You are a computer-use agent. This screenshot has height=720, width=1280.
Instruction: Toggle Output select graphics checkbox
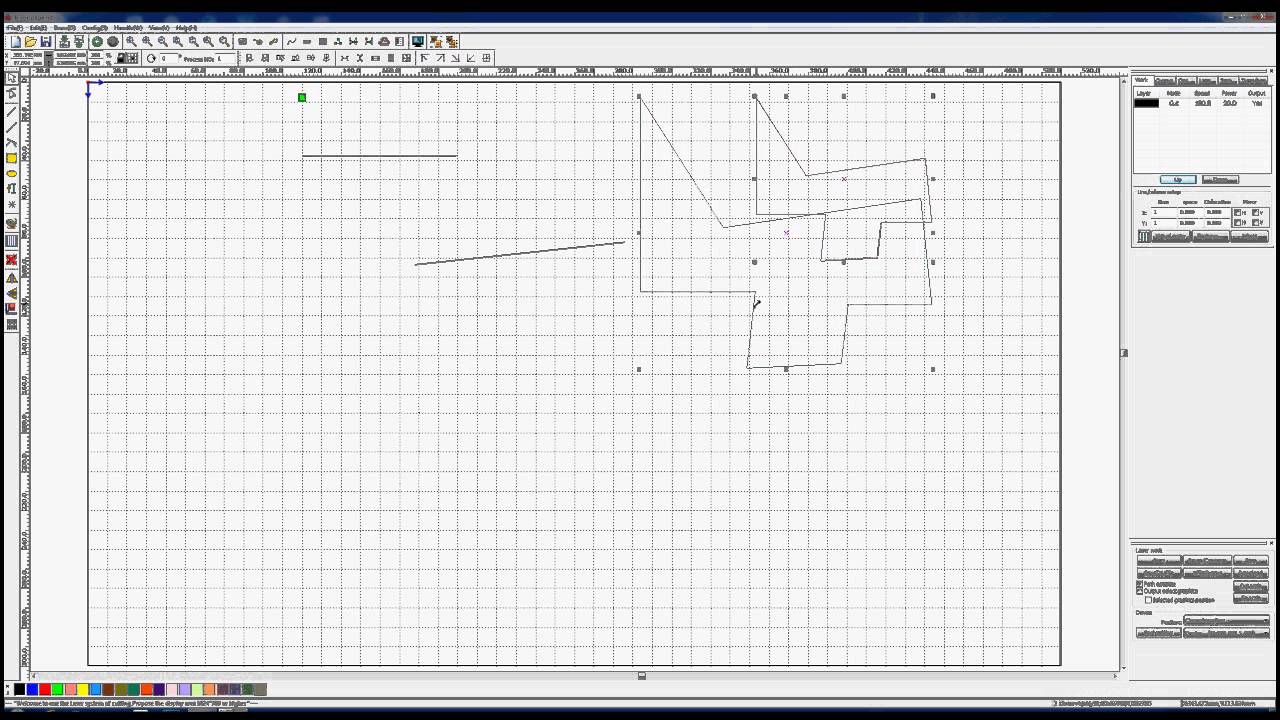pos(1139,591)
